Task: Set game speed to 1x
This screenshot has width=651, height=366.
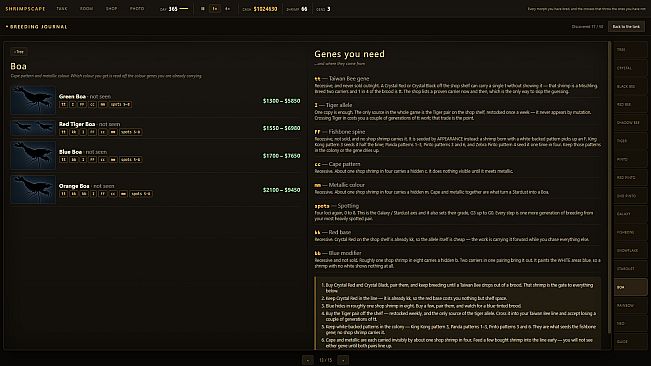Action: pos(215,9)
